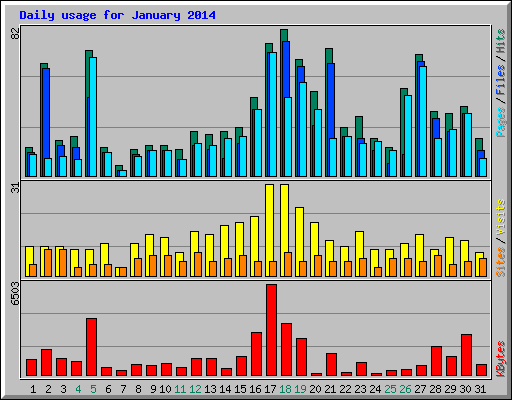
Task: Click day 24 on the x-axis
Action: point(376,389)
